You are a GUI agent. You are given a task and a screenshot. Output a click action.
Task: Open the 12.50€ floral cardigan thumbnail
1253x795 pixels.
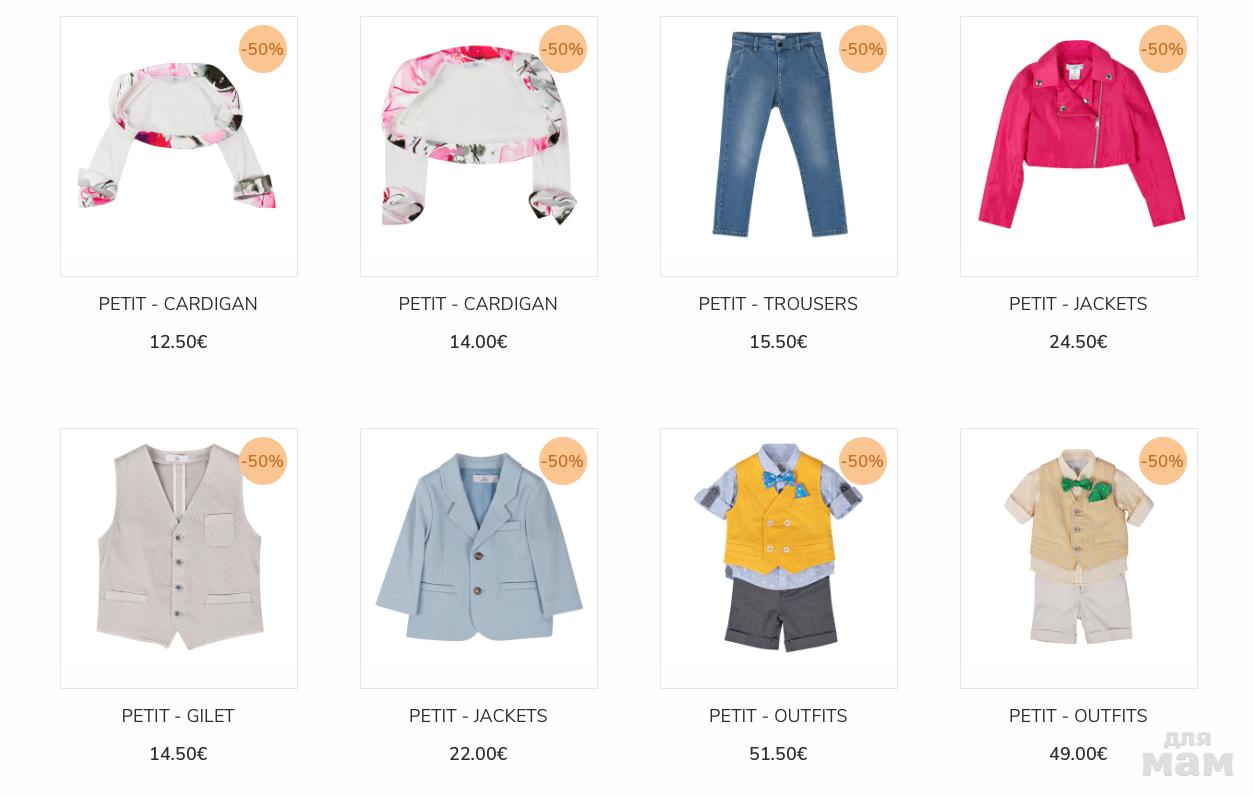point(179,146)
